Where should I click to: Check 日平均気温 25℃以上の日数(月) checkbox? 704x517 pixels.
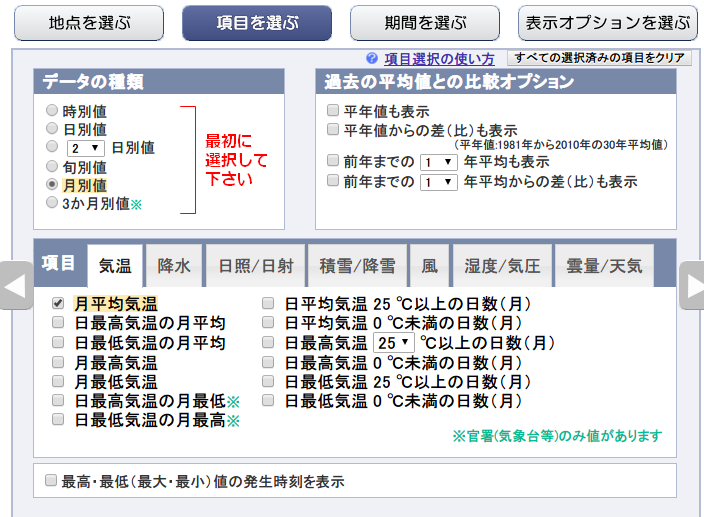click(x=268, y=303)
